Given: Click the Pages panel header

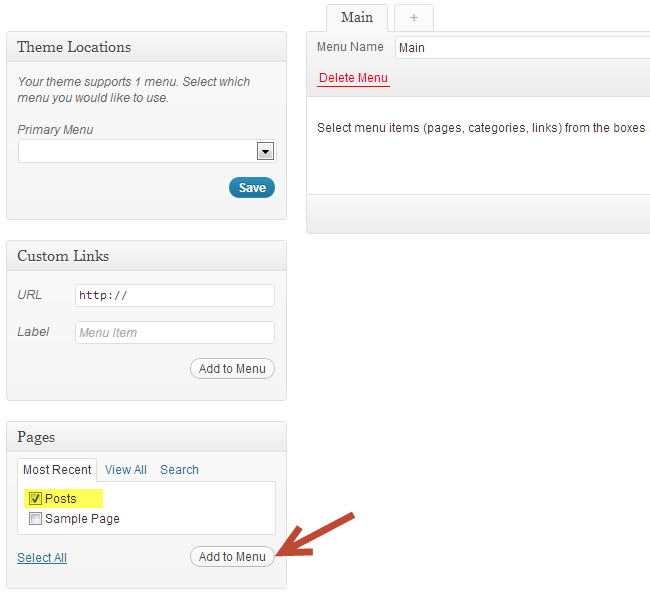Looking at the screenshot, I should [146, 437].
